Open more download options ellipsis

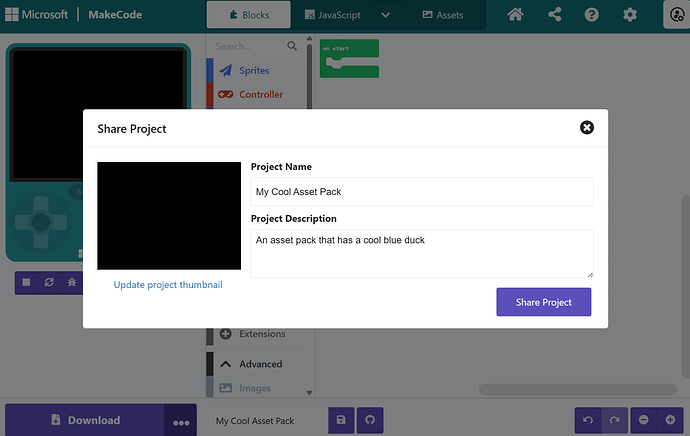[x=181, y=421]
